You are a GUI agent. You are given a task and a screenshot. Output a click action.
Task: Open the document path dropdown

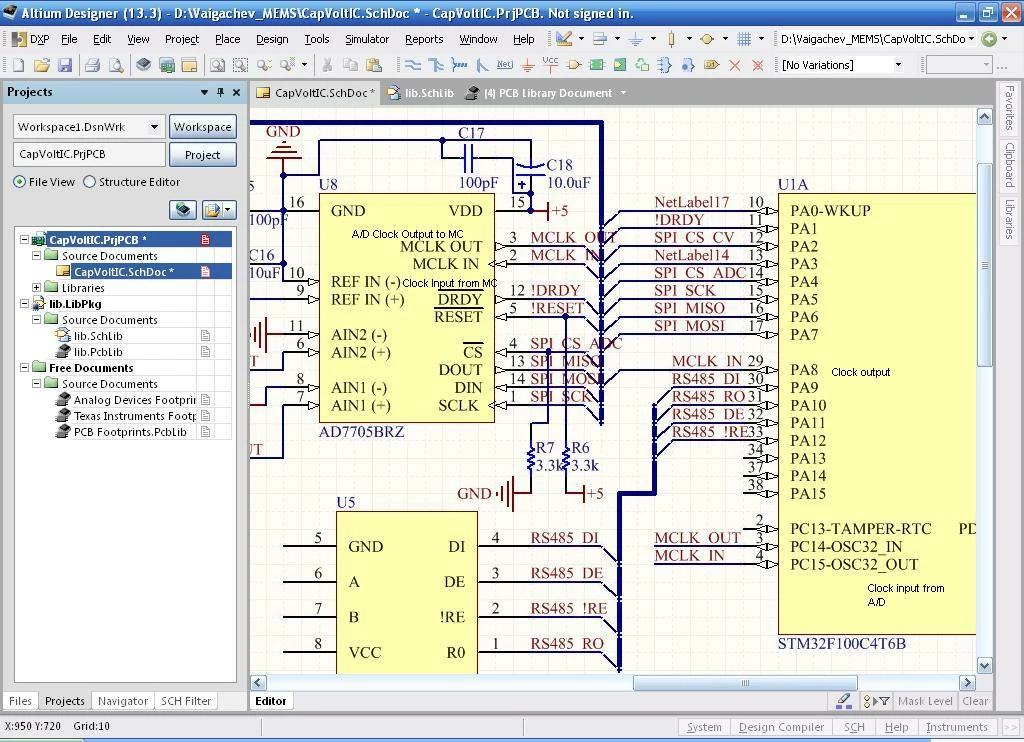[x=972, y=39]
